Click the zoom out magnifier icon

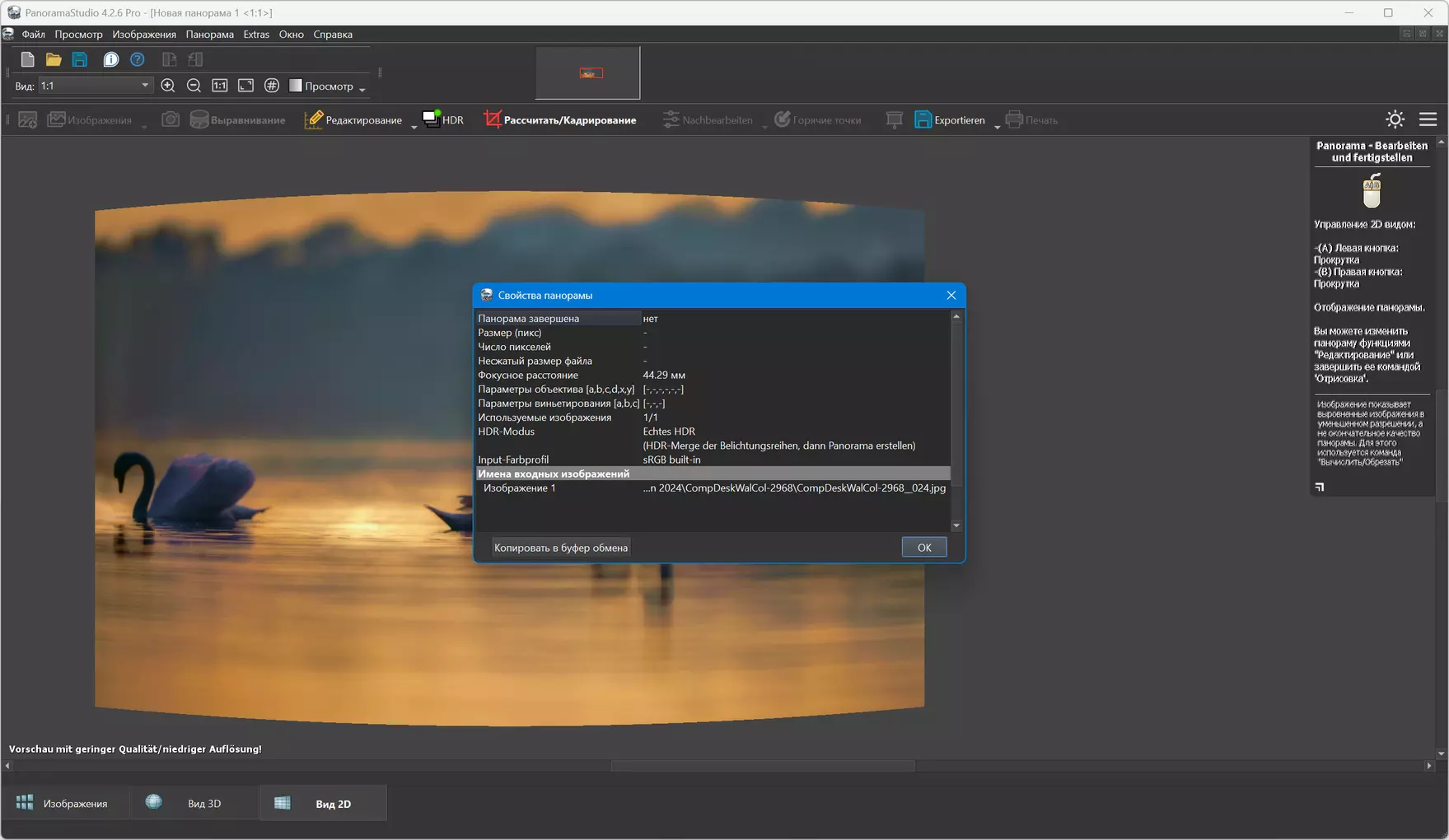point(194,86)
